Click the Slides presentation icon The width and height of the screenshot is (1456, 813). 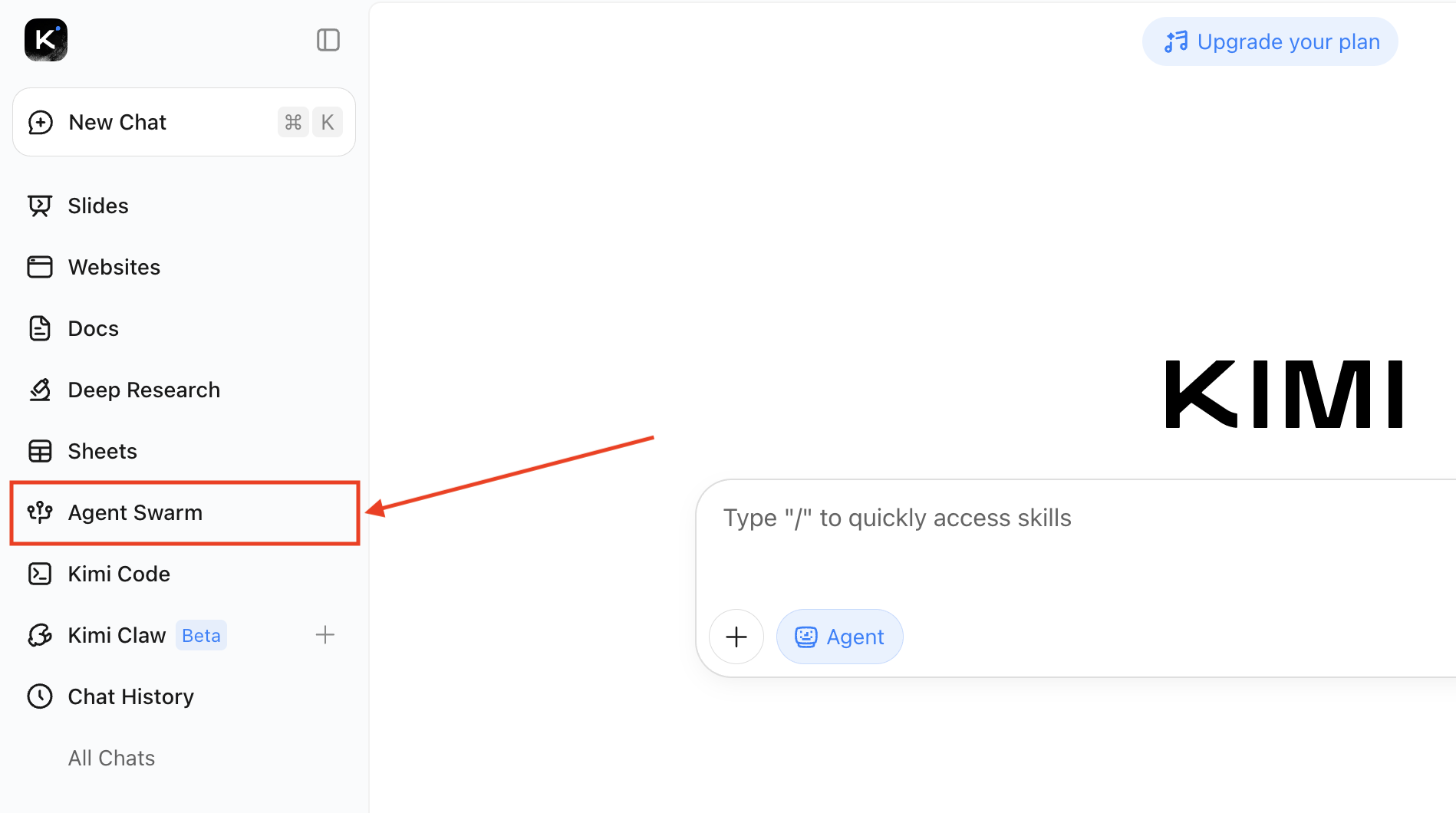tap(40, 206)
